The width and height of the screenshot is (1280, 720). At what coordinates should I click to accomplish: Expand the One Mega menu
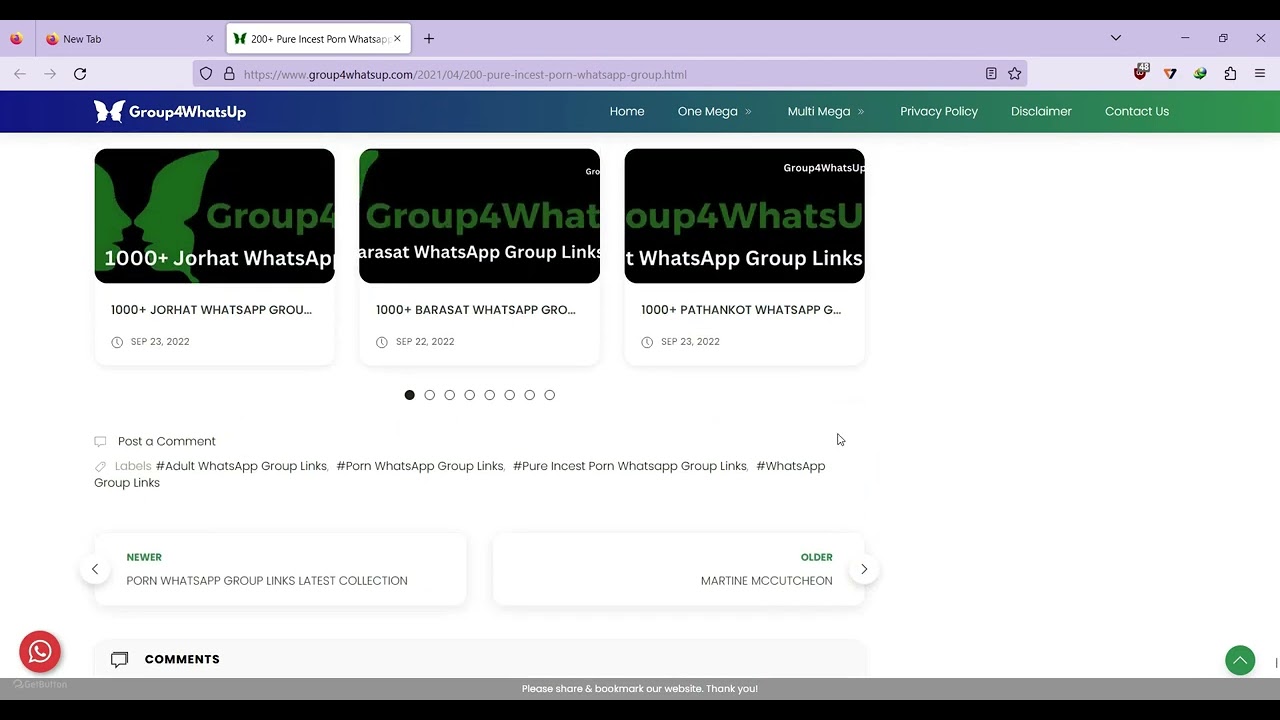[714, 111]
